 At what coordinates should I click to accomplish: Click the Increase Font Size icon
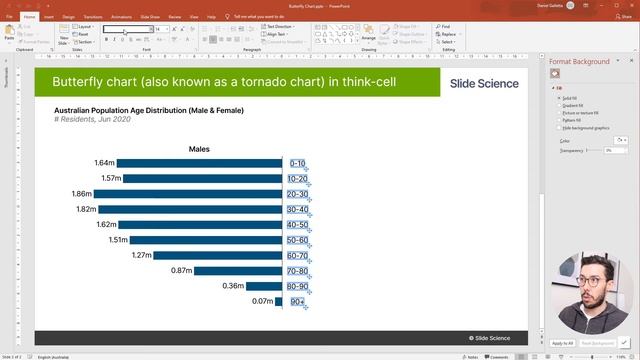(174, 29)
